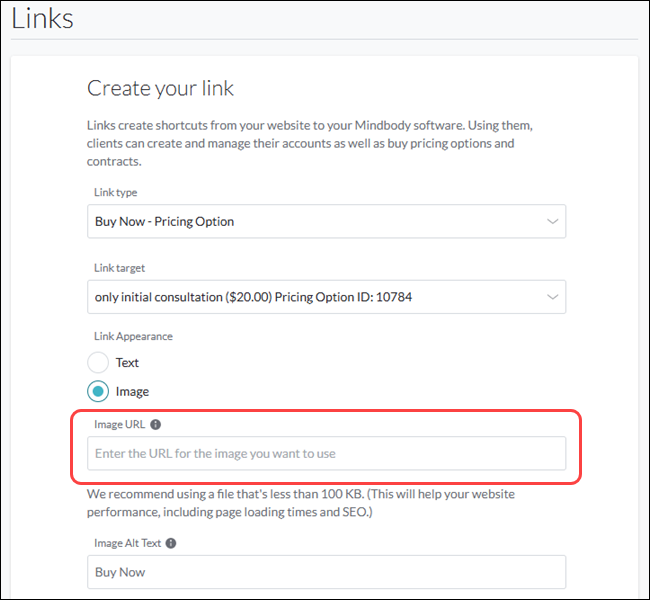Click the 'We recommend using a file' note
This screenshot has width=650, height=600.
tap(301, 503)
